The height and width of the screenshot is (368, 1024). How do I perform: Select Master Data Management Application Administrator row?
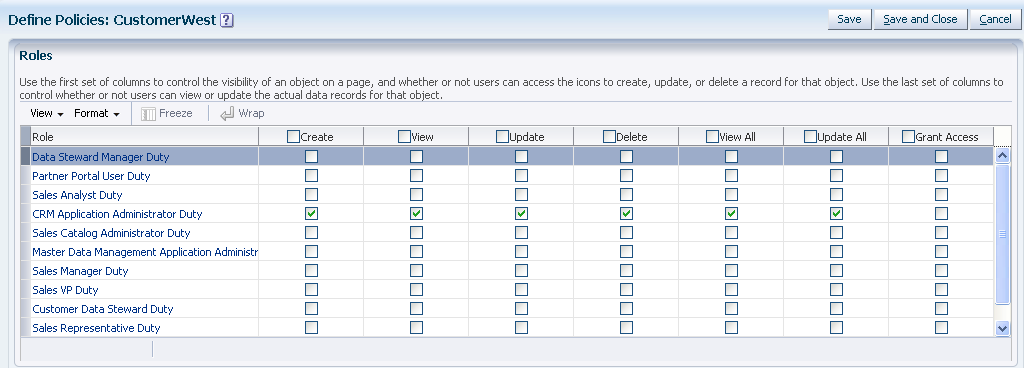point(507,251)
